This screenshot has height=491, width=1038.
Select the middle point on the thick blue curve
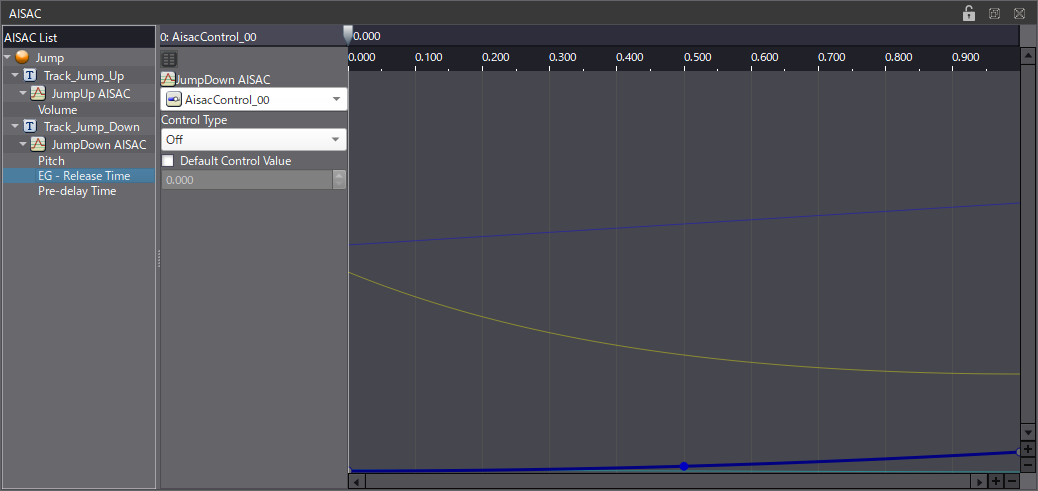coord(684,467)
